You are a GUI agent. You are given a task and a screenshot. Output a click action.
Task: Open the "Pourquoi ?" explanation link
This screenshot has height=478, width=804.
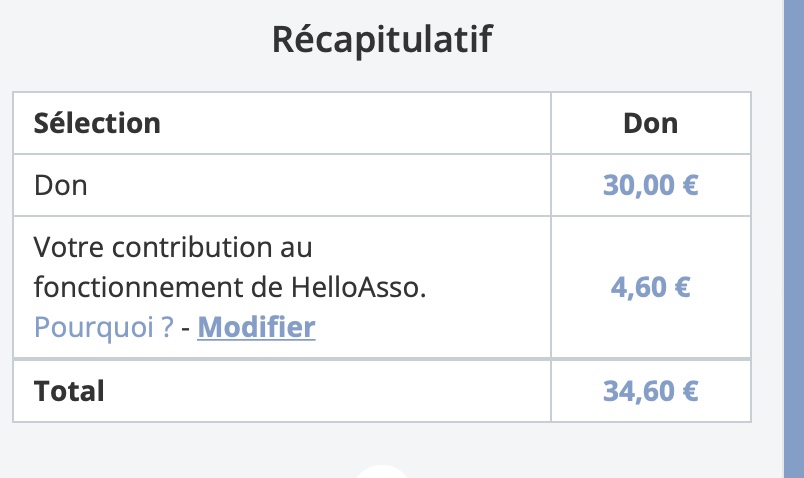(x=104, y=327)
